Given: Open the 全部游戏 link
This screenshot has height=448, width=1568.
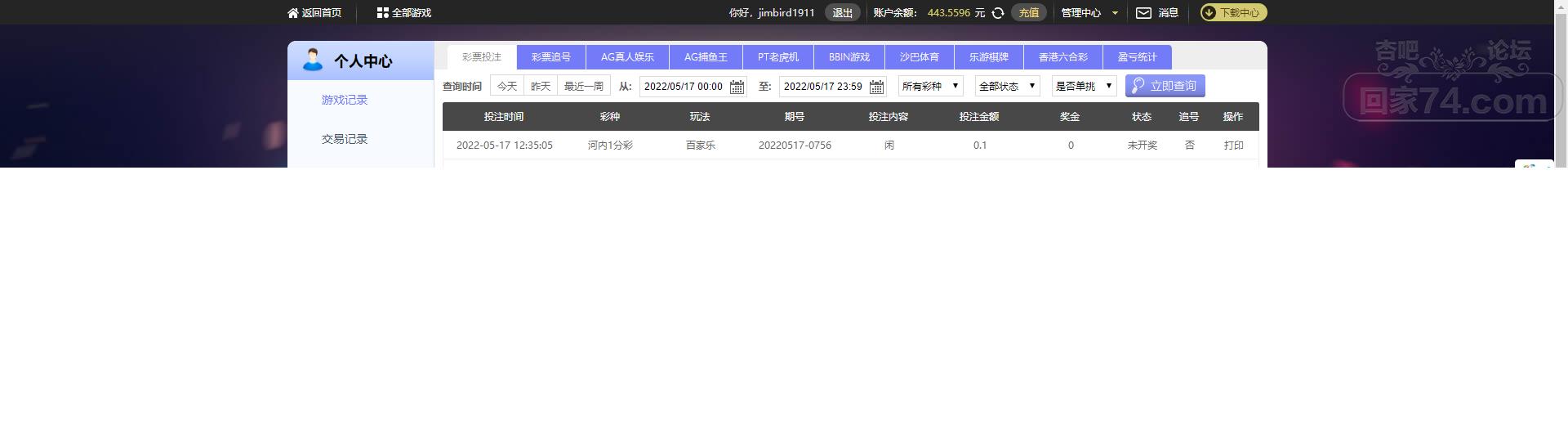Looking at the screenshot, I should [x=404, y=13].
